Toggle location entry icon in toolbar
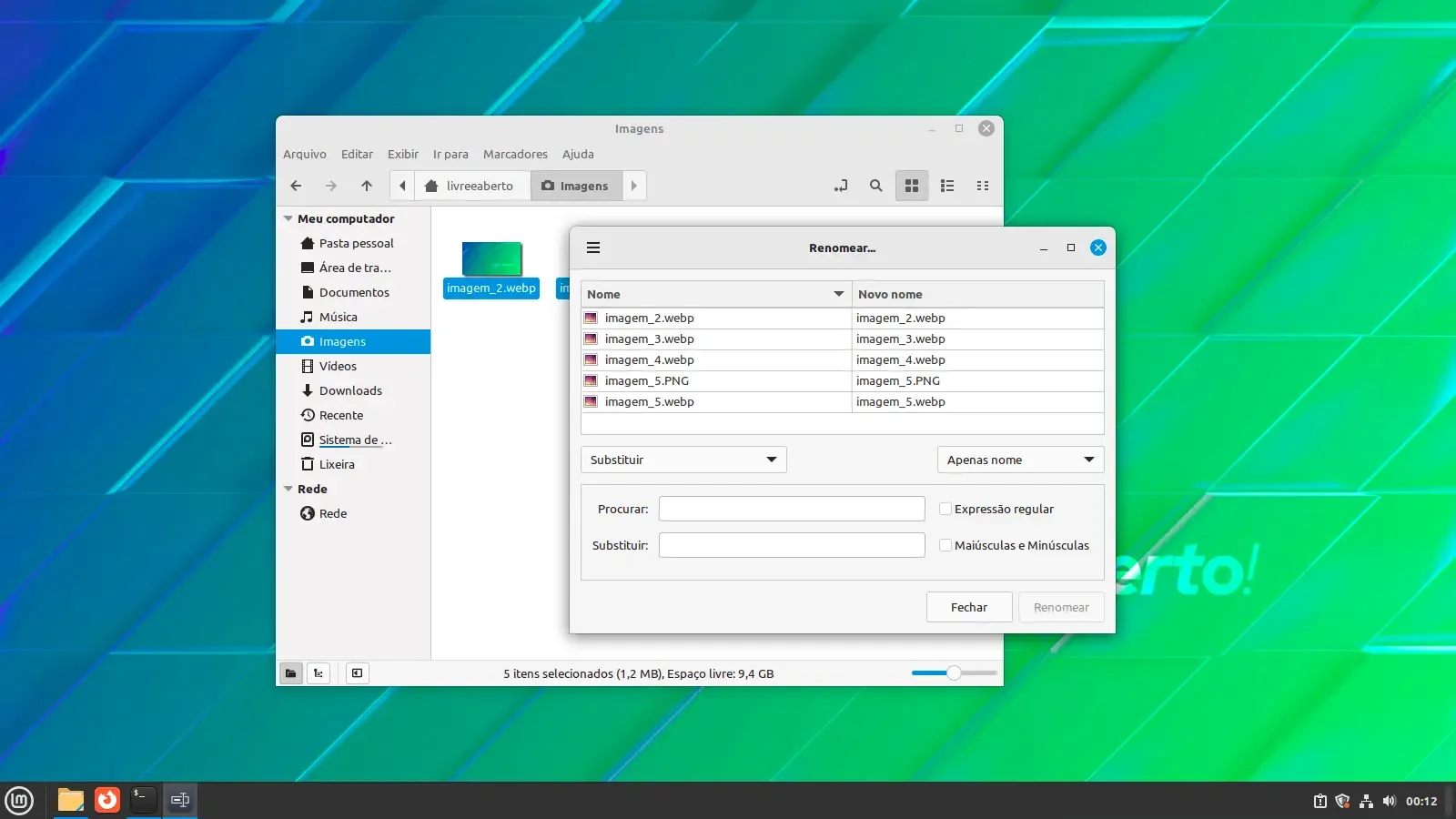Viewport: 1456px width, 819px height. pyautogui.click(x=841, y=186)
